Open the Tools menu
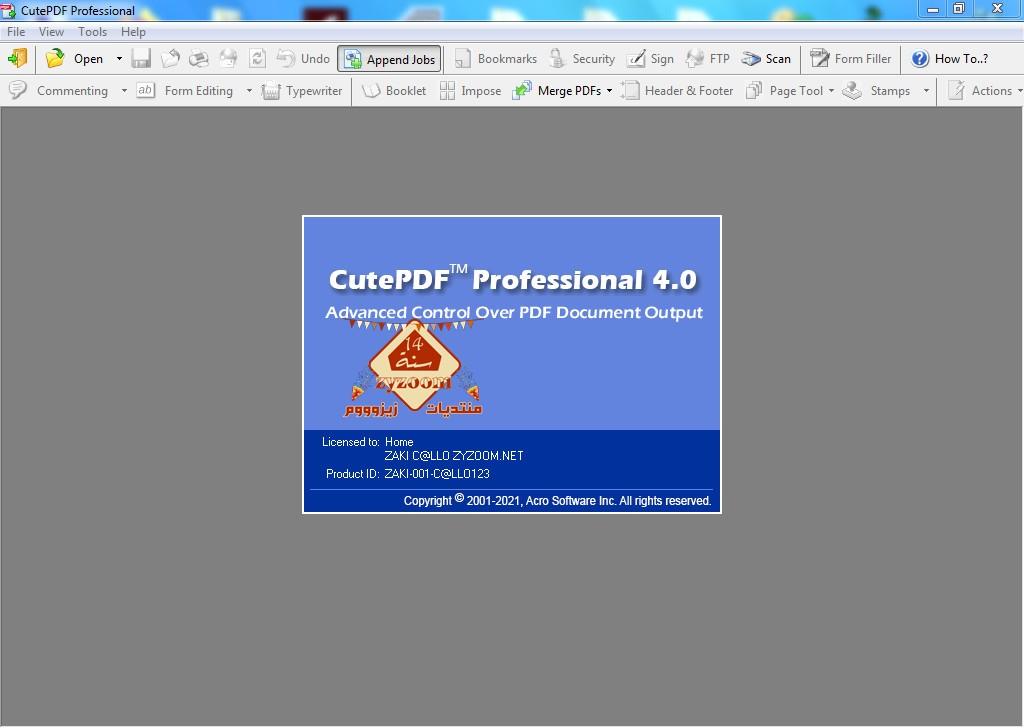 (x=92, y=31)
